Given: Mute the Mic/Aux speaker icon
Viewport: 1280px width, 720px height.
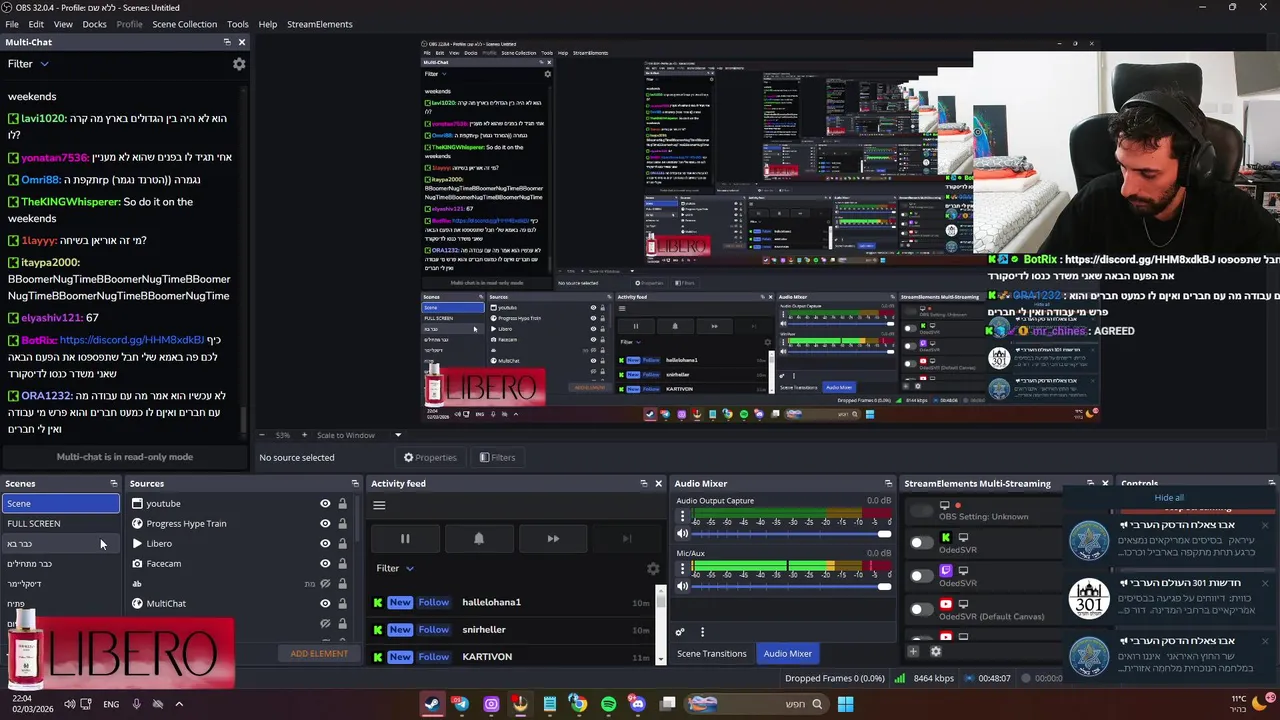Looking at the screenshot, I should tap(683, 586).
